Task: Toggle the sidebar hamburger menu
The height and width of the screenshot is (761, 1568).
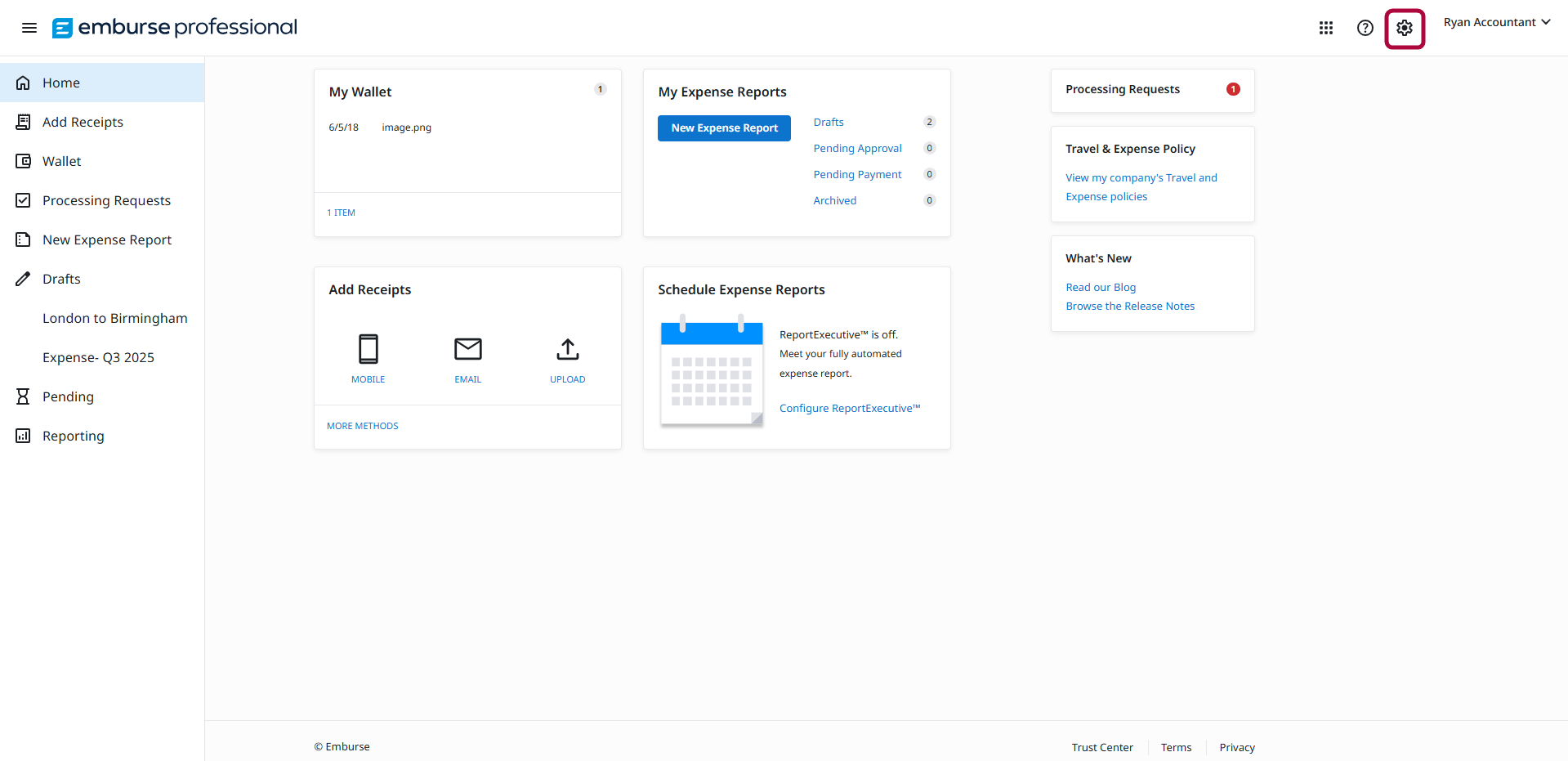Action: 29,27
